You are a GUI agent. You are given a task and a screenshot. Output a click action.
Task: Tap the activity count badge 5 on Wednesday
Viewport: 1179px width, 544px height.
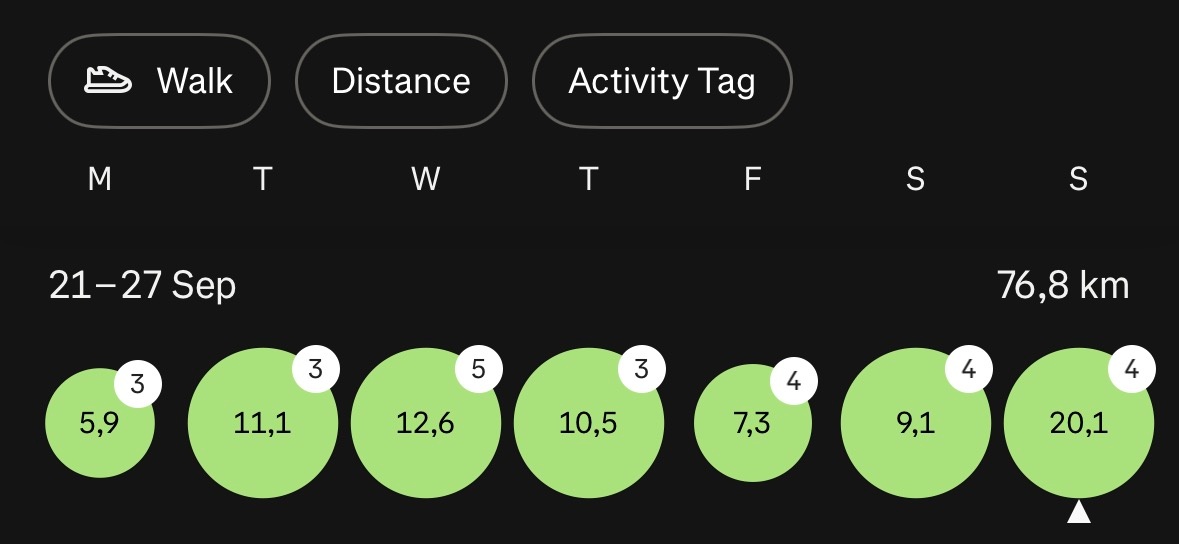tap(478, 369)
